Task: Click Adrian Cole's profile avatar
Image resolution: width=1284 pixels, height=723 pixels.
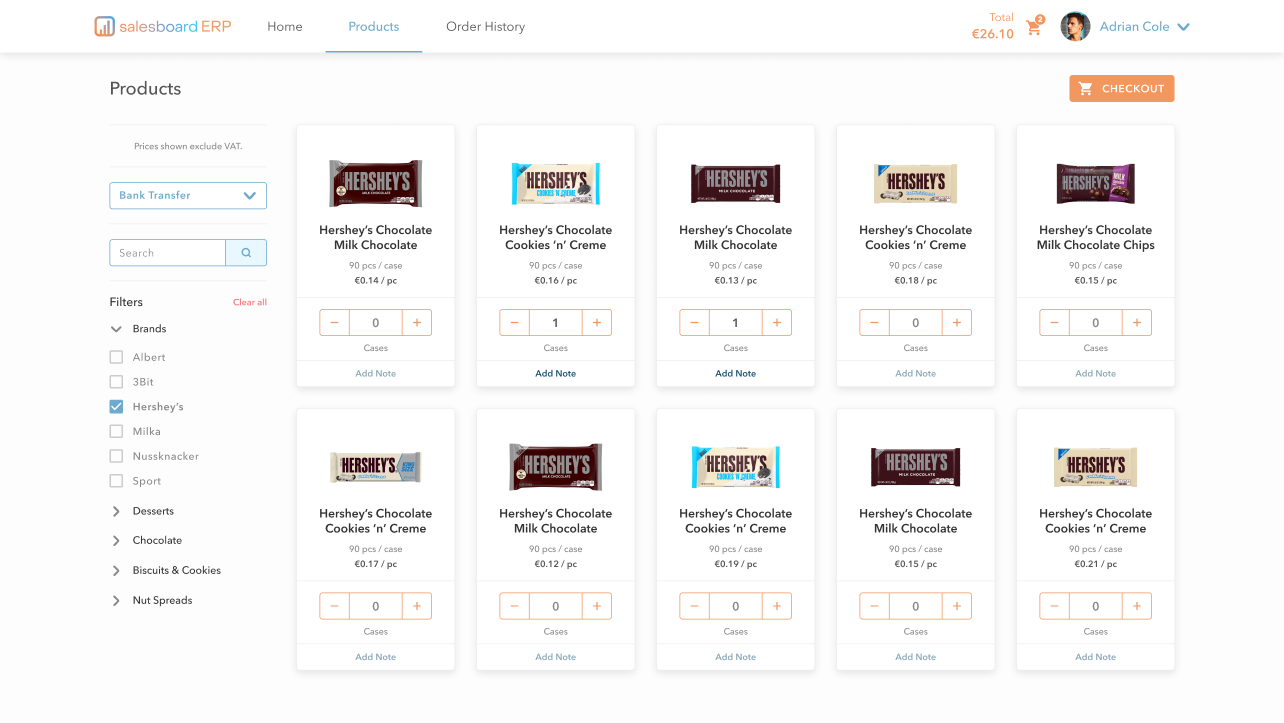Action: click(x=1075, y=27)
